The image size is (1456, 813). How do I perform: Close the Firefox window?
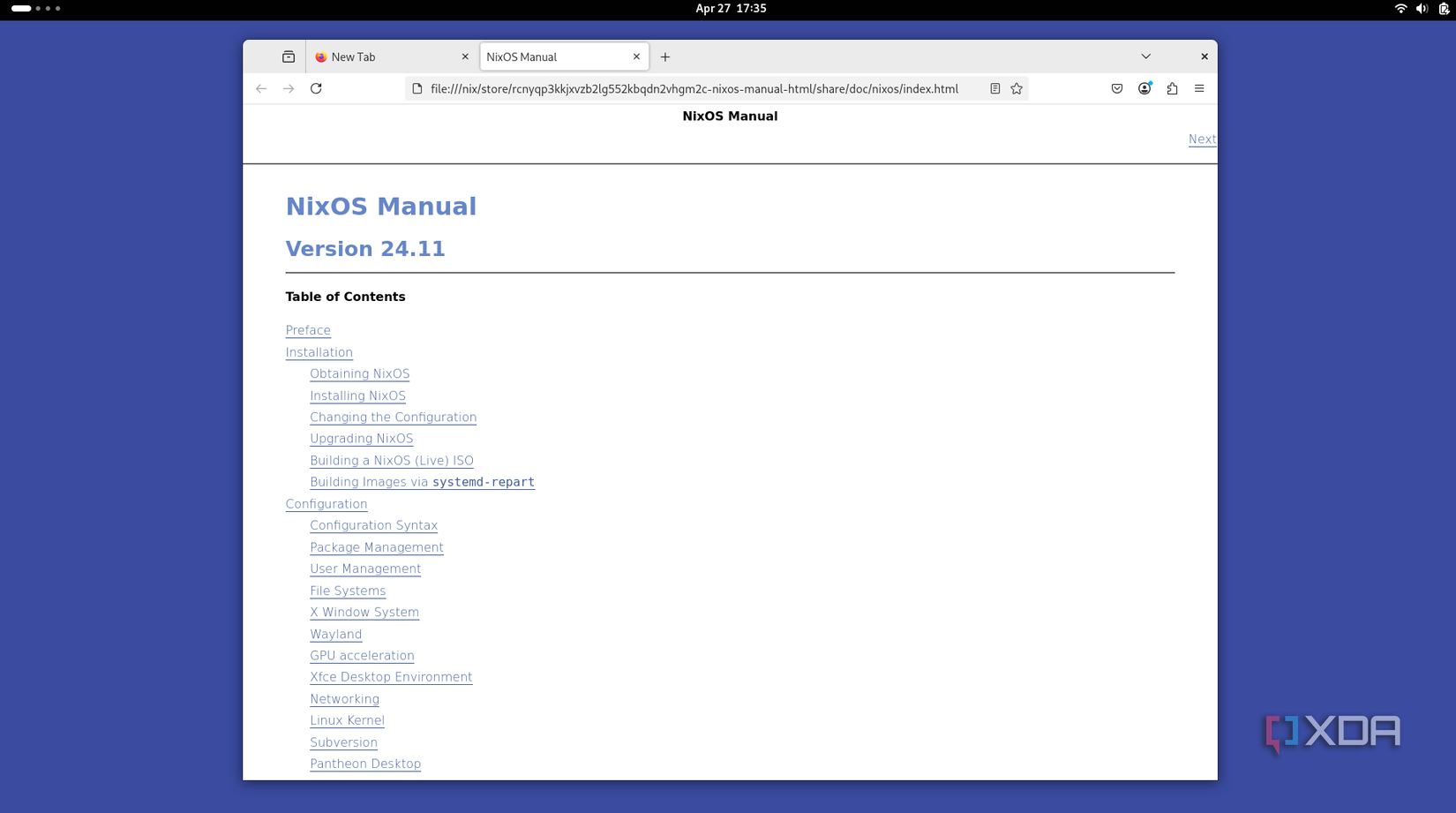point(1204,56)
